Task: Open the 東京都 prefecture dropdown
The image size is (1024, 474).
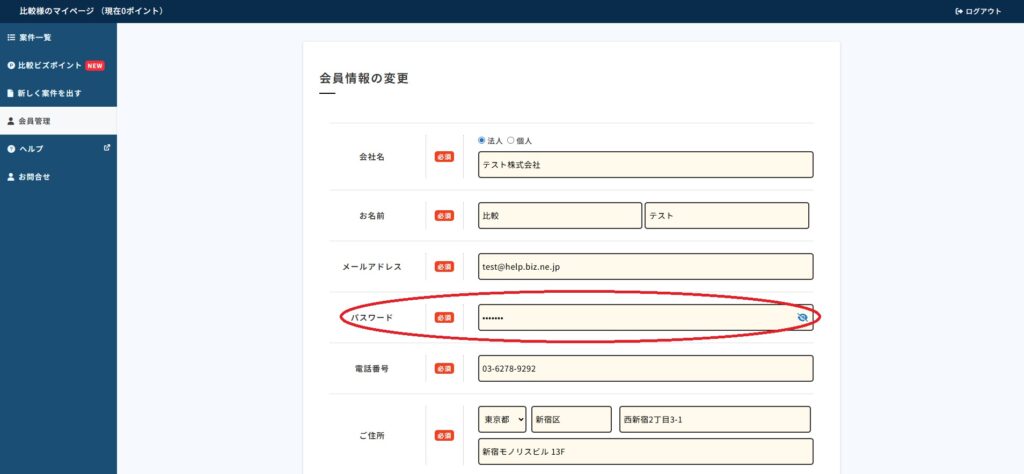Action: point(502,419)
